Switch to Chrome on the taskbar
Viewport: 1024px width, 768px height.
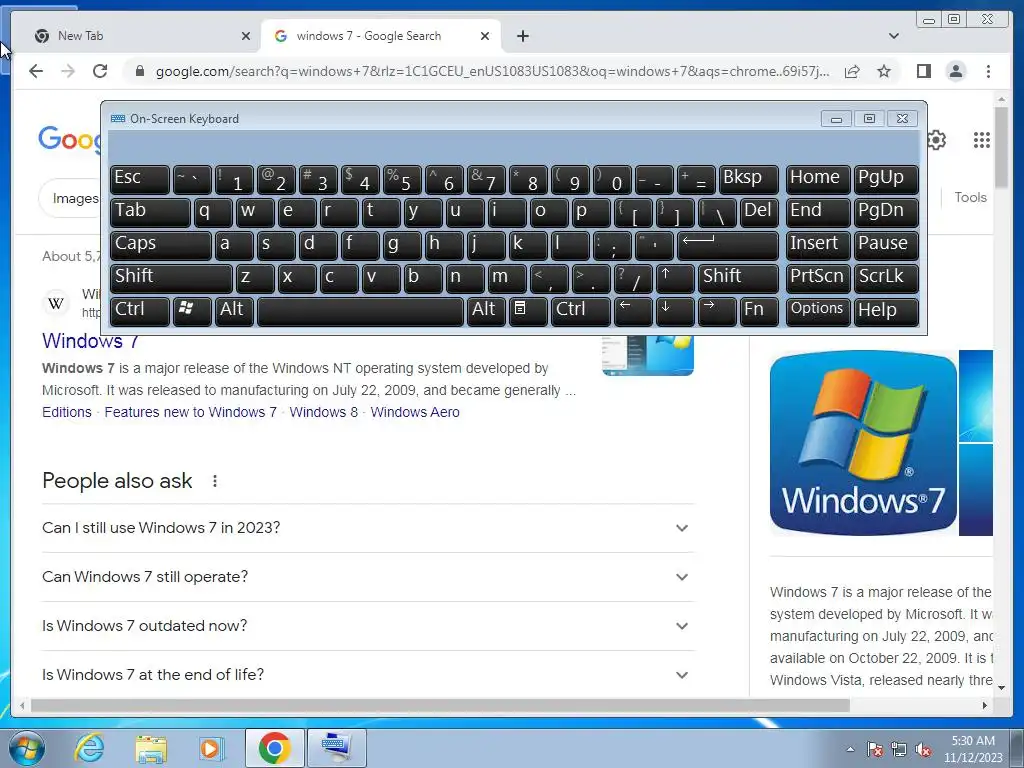(275, 748)
